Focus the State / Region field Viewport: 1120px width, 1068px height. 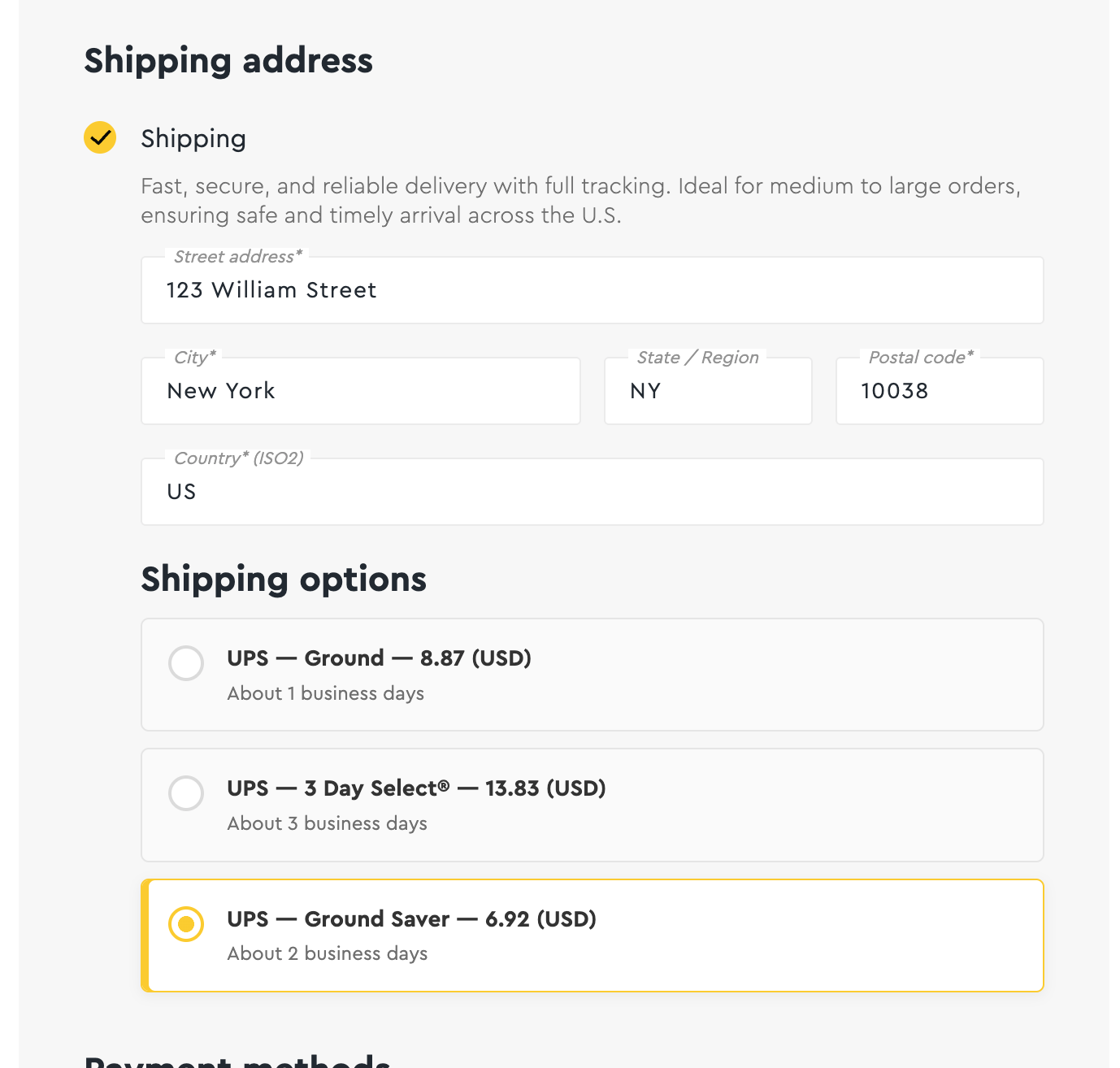click(x=708, y=391)
